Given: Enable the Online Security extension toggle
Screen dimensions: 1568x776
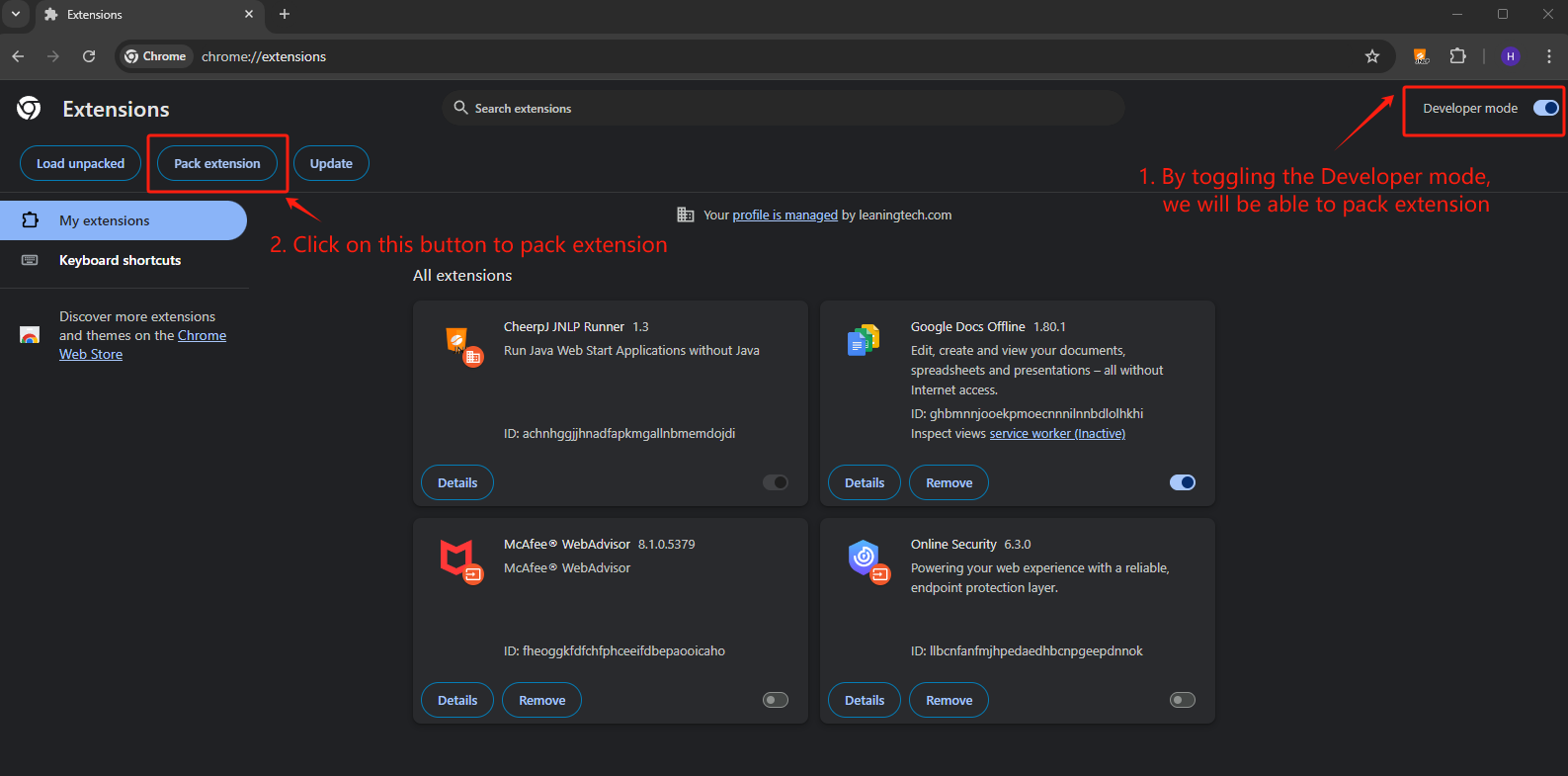Looking at the screenshot, I should point(1182,700).
